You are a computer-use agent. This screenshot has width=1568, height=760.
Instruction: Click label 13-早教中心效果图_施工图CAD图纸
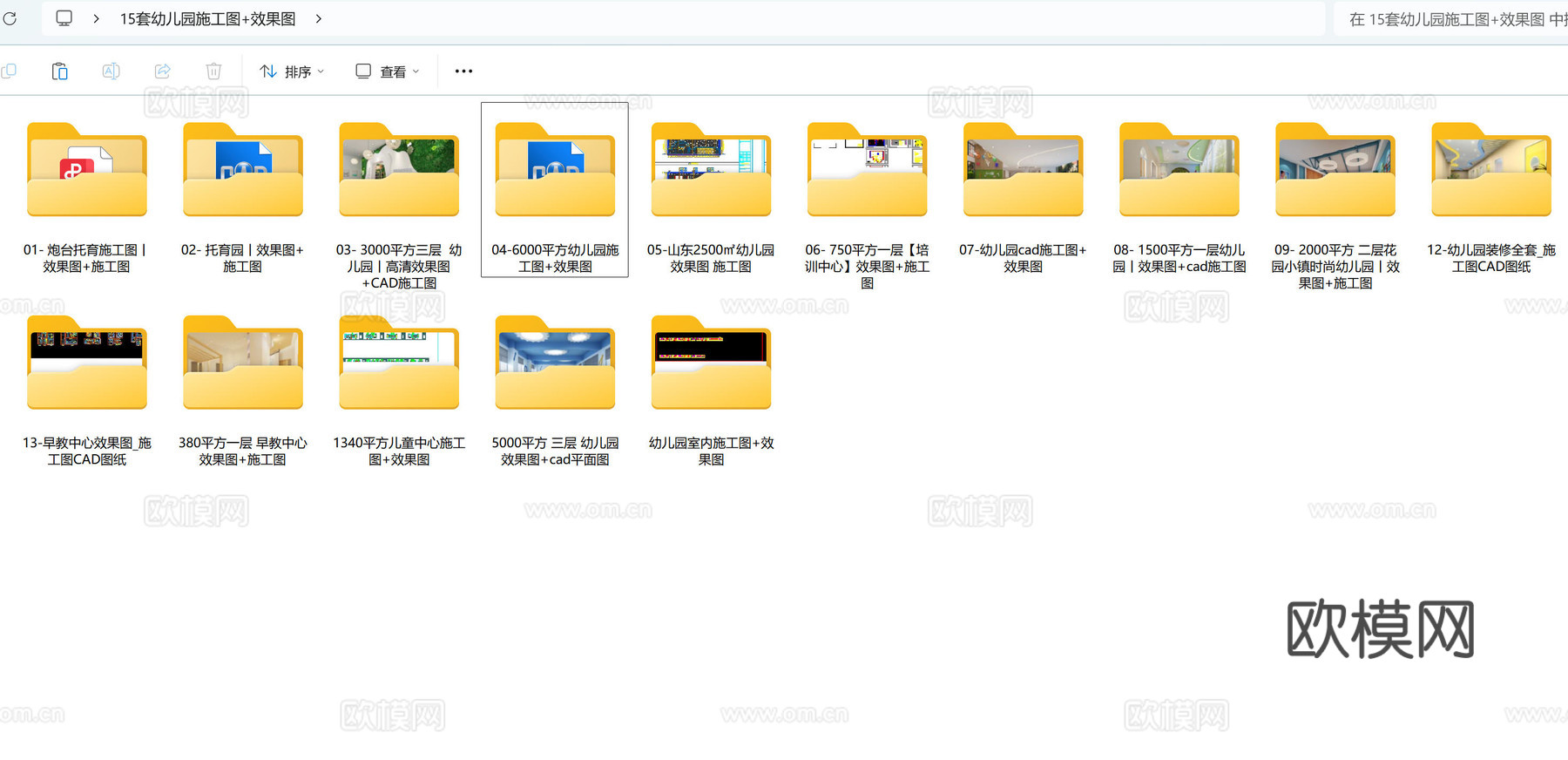pyautogui.click(x=87, y=451)
